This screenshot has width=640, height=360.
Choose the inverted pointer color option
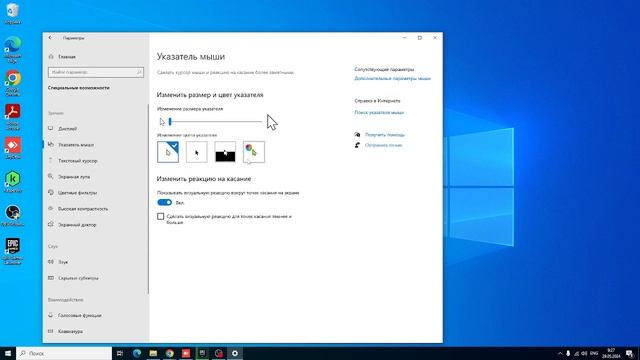225,152
